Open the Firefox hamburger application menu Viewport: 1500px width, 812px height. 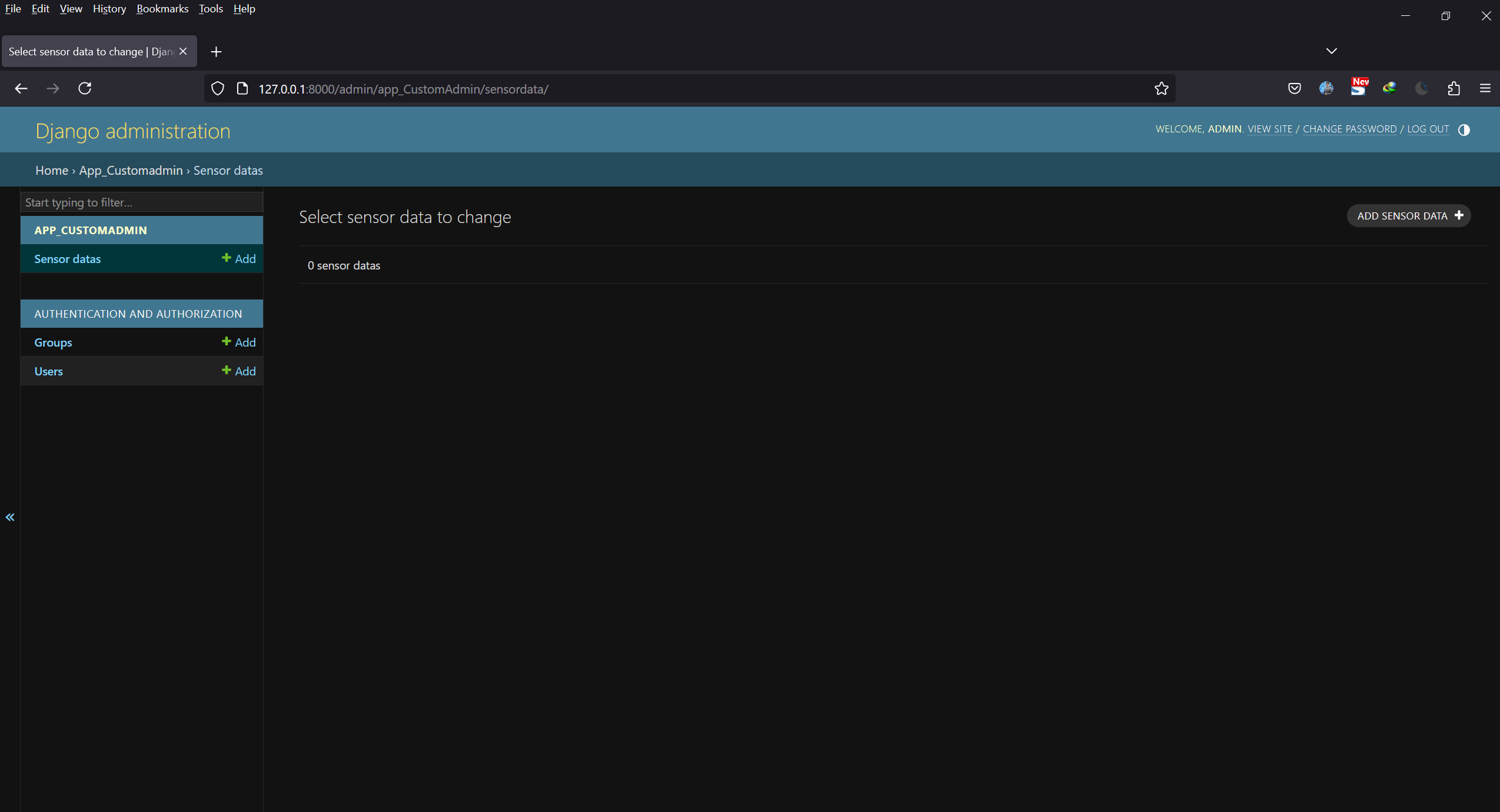click(1485, 88)
